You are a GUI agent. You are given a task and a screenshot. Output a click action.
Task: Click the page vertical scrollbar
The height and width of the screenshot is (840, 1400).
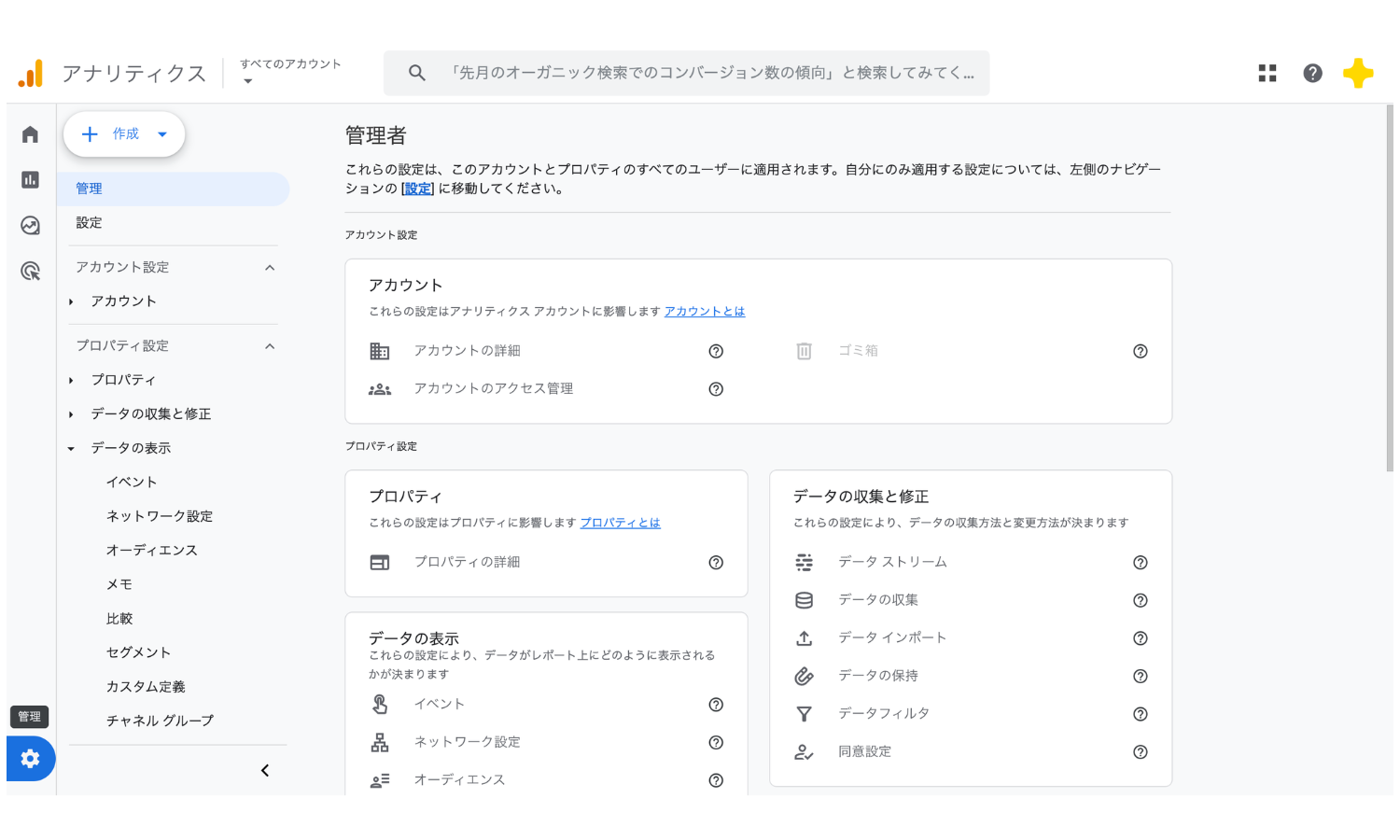click(1389, 289)
